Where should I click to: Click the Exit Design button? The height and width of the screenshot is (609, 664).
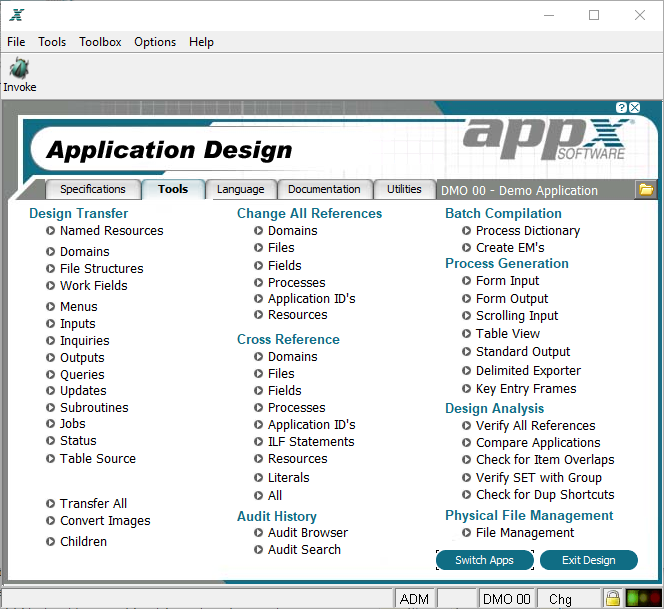(x=589, y=560)
